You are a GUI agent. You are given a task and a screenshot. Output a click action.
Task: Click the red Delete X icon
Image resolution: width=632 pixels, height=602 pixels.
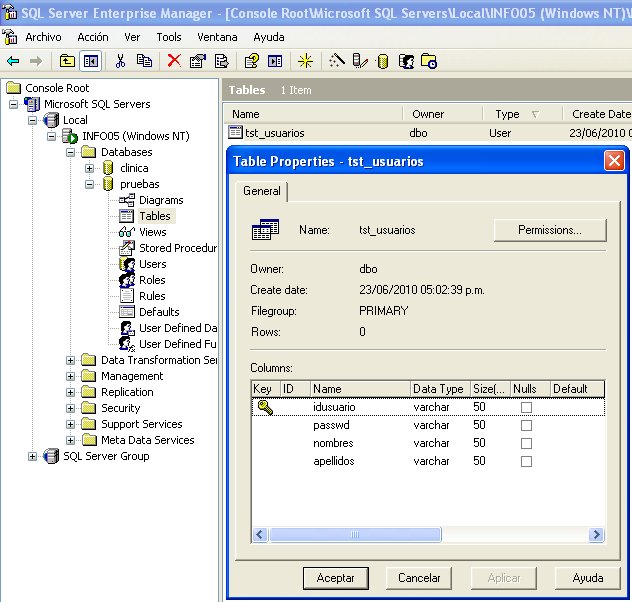coord(174,61)
